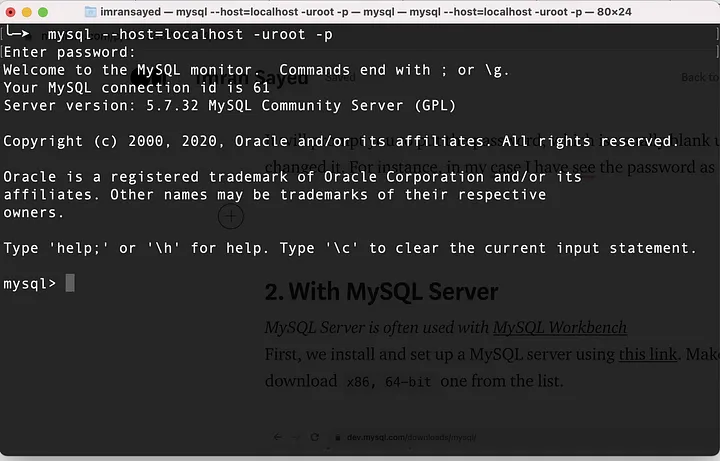Click '2. With MySQL Server' heading in background page
The width and height of the screenshot is (720, 461).
pyautogui.click(x=382, y=292)
